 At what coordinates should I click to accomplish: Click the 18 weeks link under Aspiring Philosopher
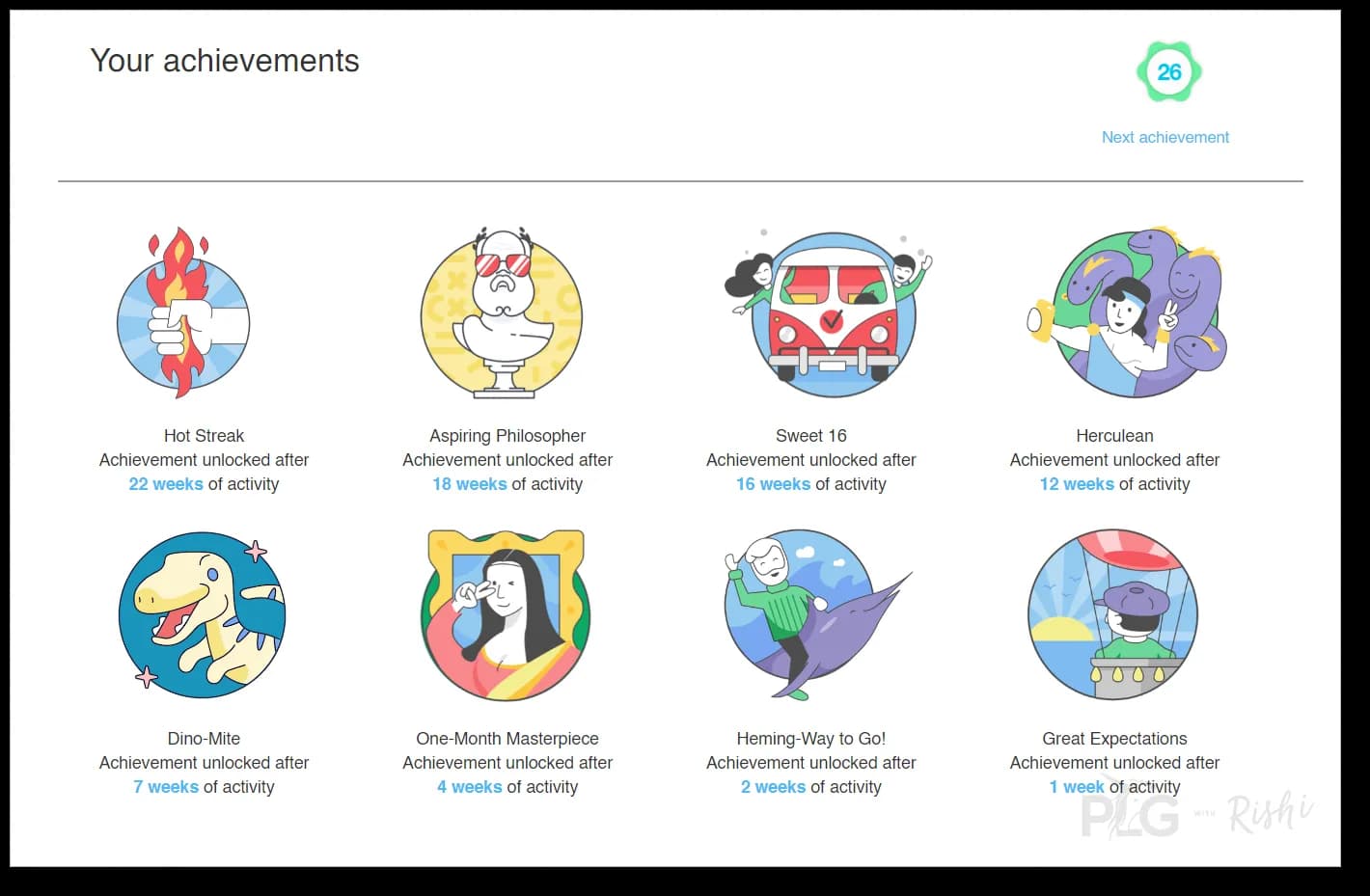pyautogui.click(x=470, y=484)
